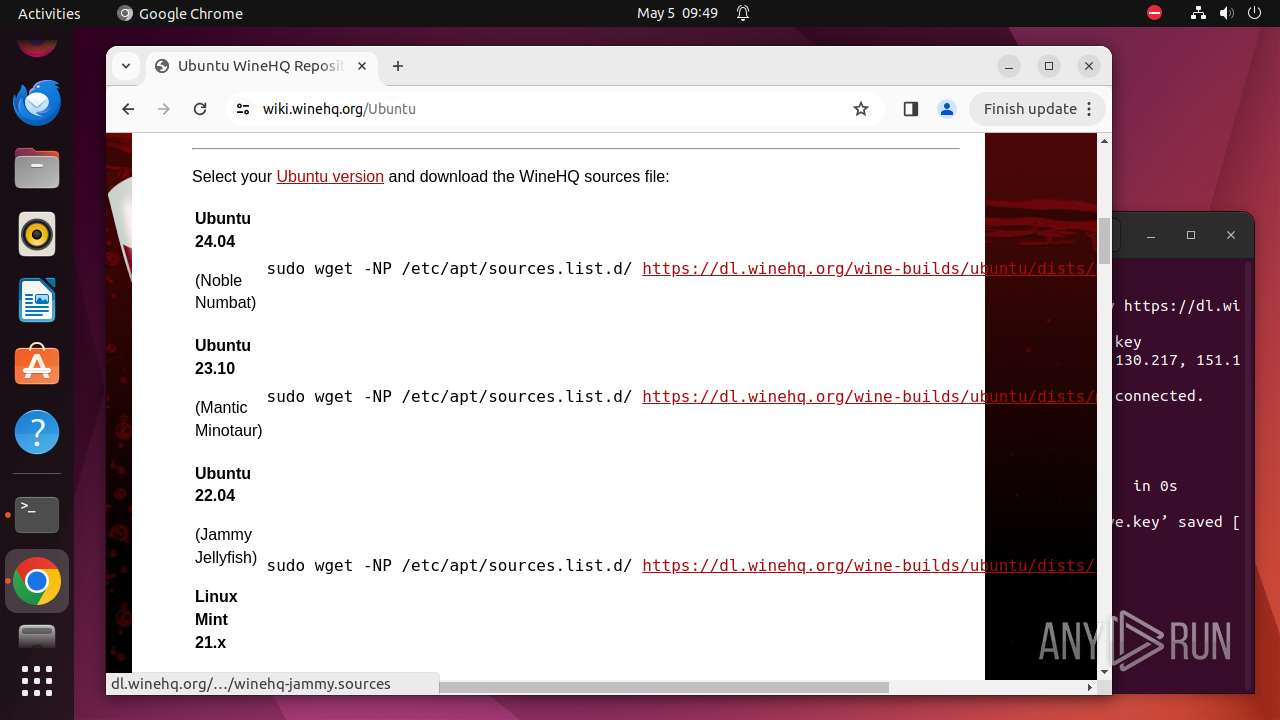Click the volume icon in top bar
1280x720 pixels.
(1226, 13)
